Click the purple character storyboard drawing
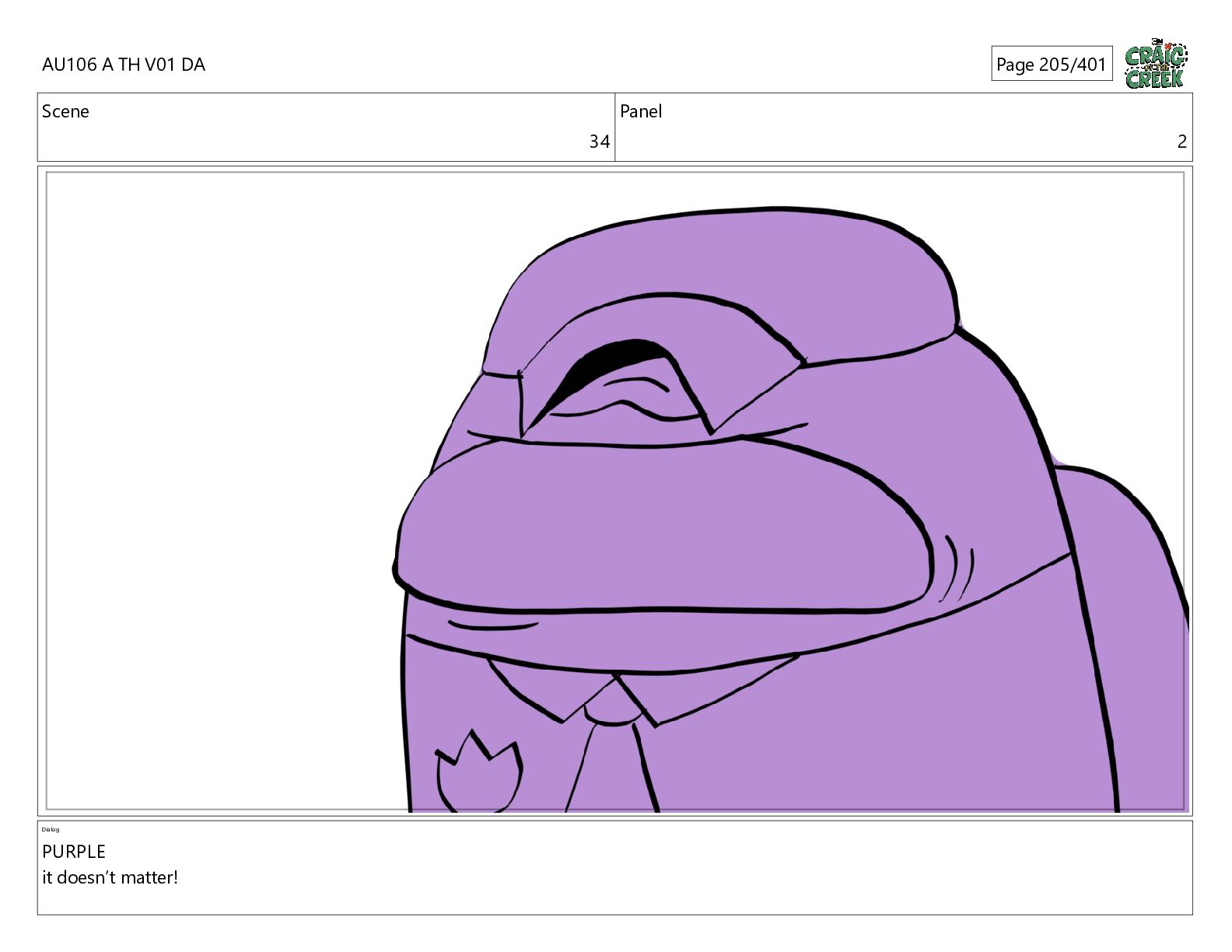Image resolution: width=1232 pixels, height=952 pixels. point(790,509)
